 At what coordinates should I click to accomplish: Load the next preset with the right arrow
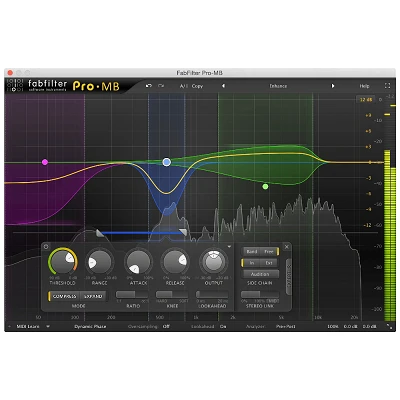[332, 86]
